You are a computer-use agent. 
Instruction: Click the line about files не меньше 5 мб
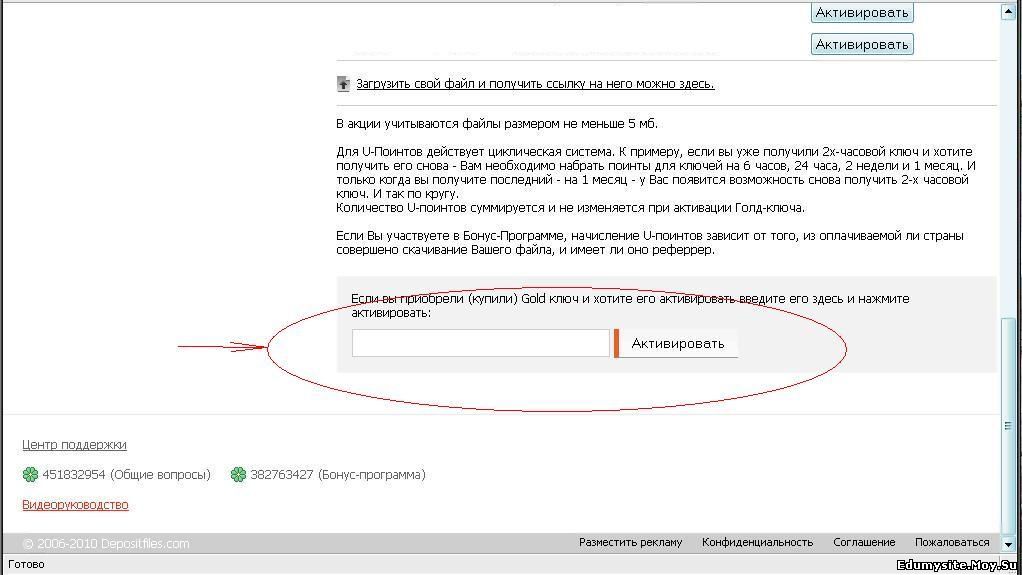497,124
